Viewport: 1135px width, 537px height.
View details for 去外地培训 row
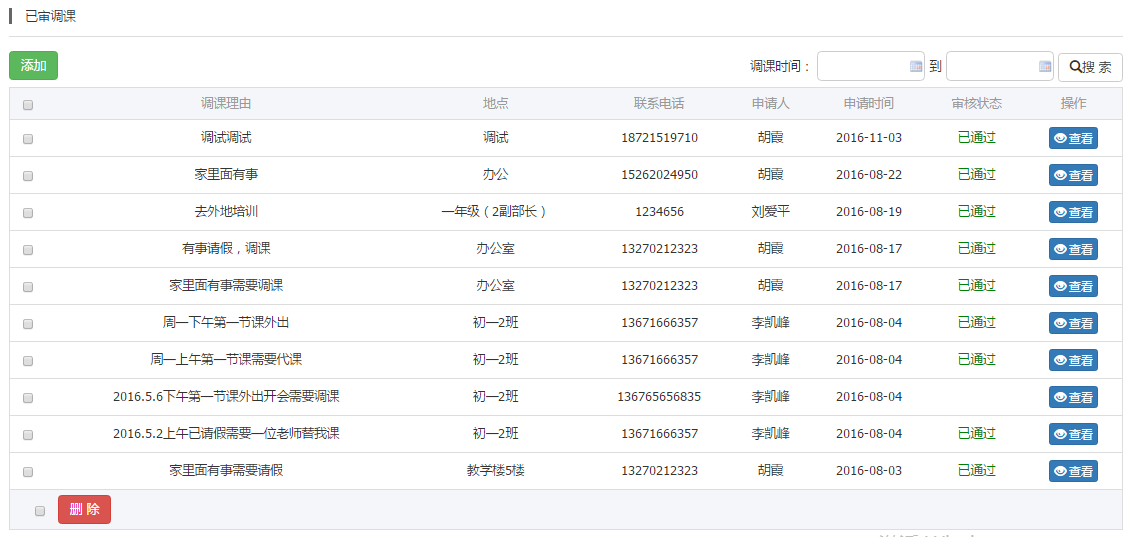click(1072, 212)
